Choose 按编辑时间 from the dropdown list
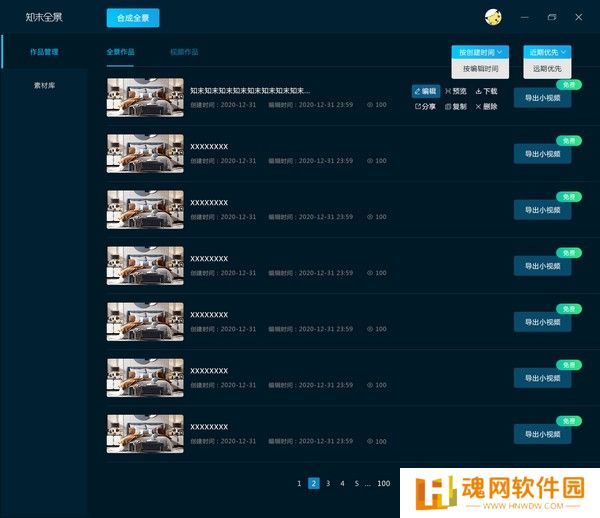The height and width of the screenshot is (518, 600). pyautogui.click(x=480, y=69)
